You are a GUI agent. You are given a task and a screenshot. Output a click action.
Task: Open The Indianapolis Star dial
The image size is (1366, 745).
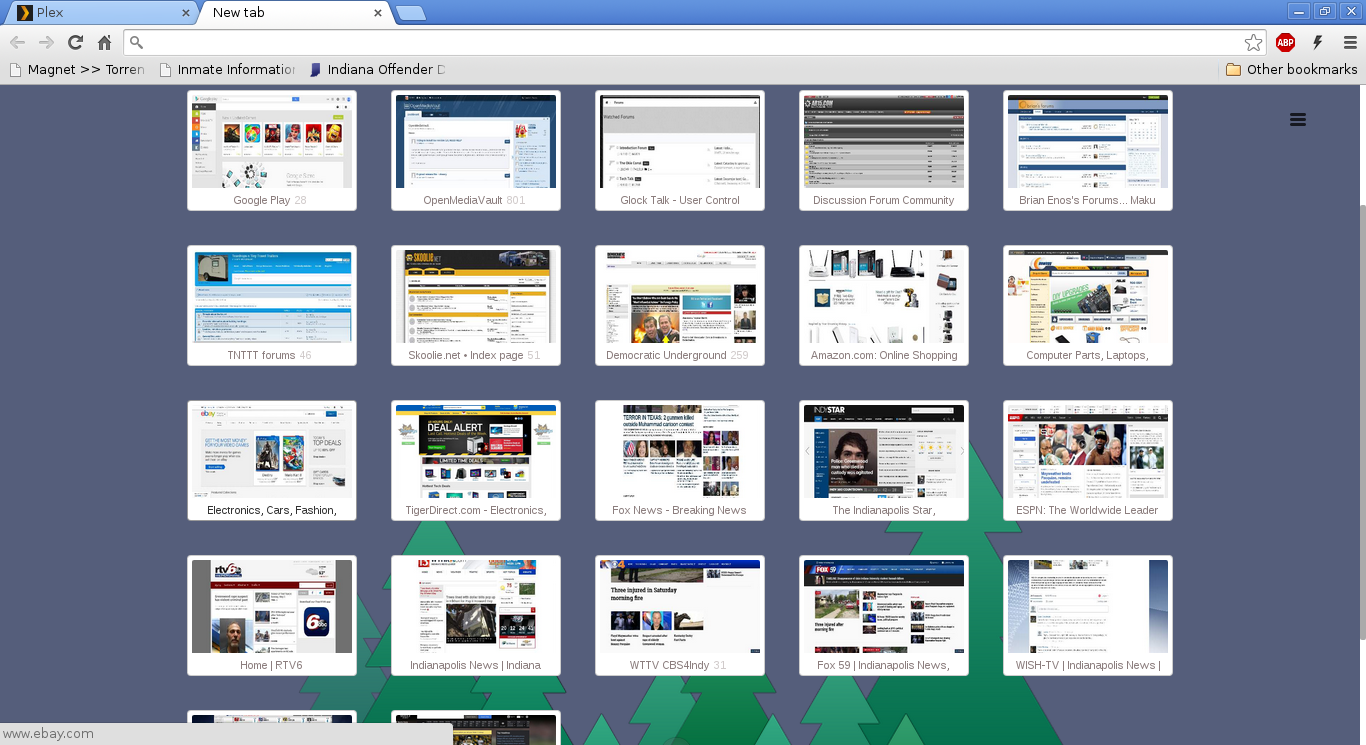pos(884,461)
